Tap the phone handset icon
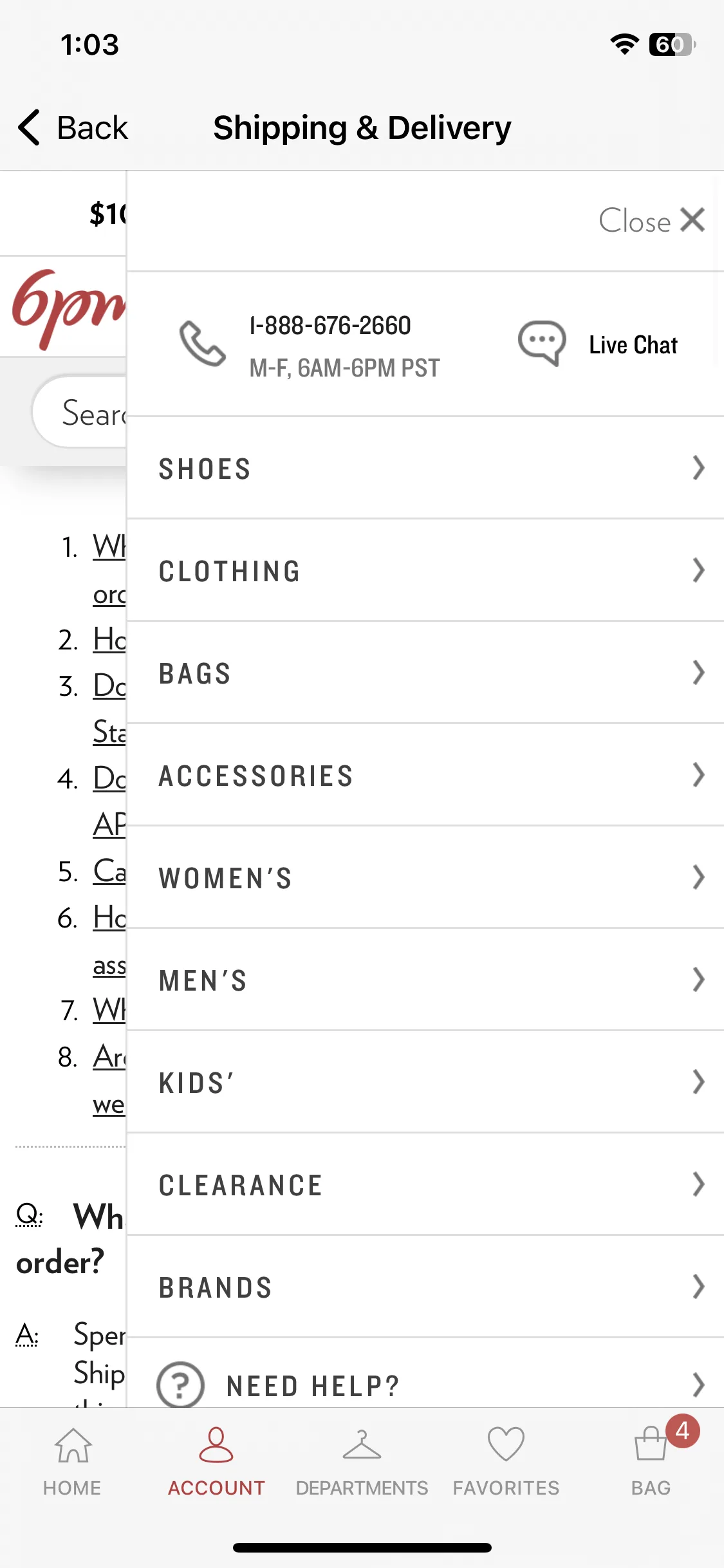The height and width of the screenshot is (1568, 724). pos(202,344)
